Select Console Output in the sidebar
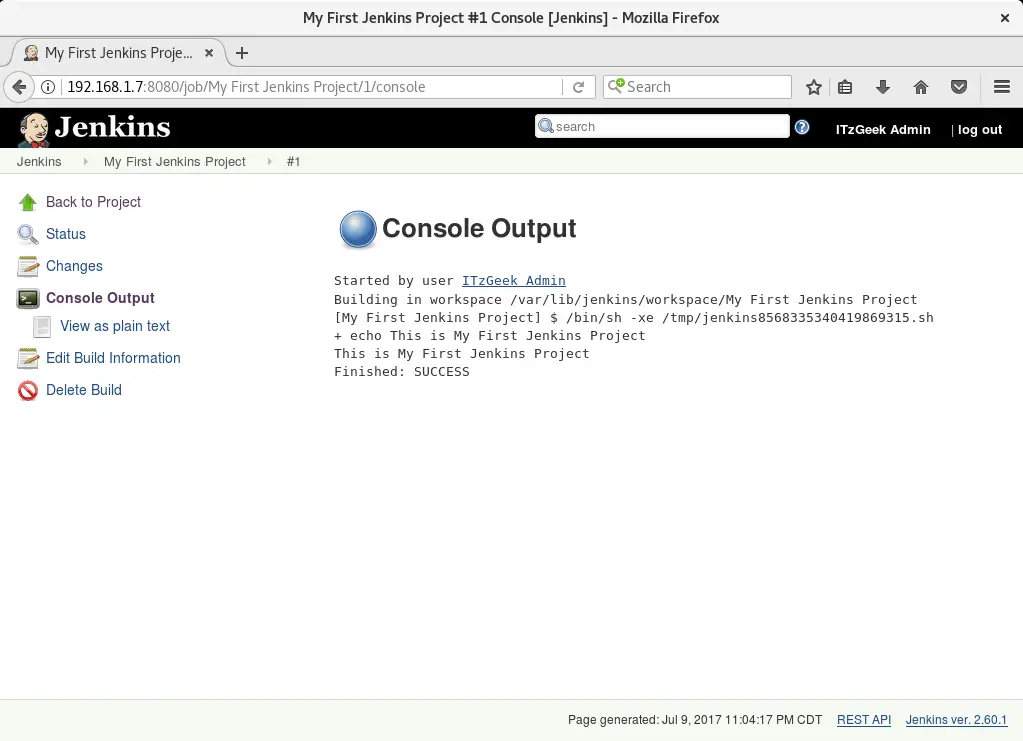 pyautogui.click(x=100, y=298)
